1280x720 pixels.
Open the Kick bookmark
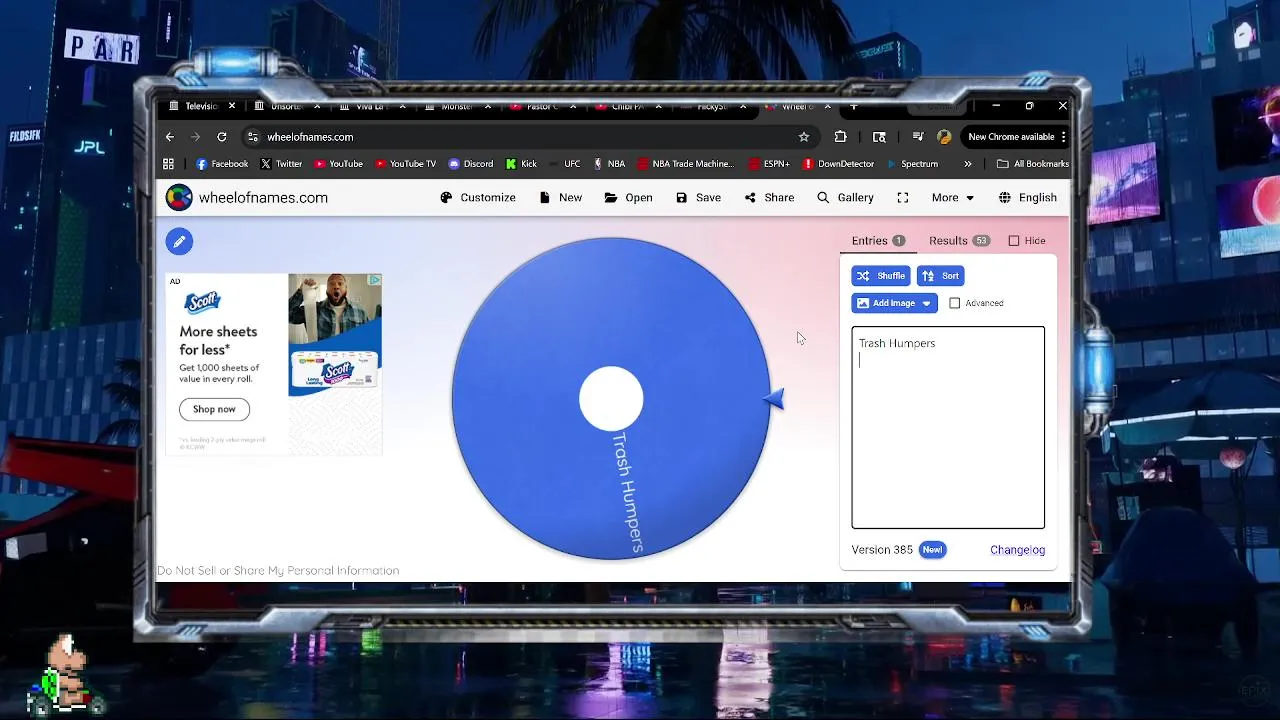[x=522, y=164]
